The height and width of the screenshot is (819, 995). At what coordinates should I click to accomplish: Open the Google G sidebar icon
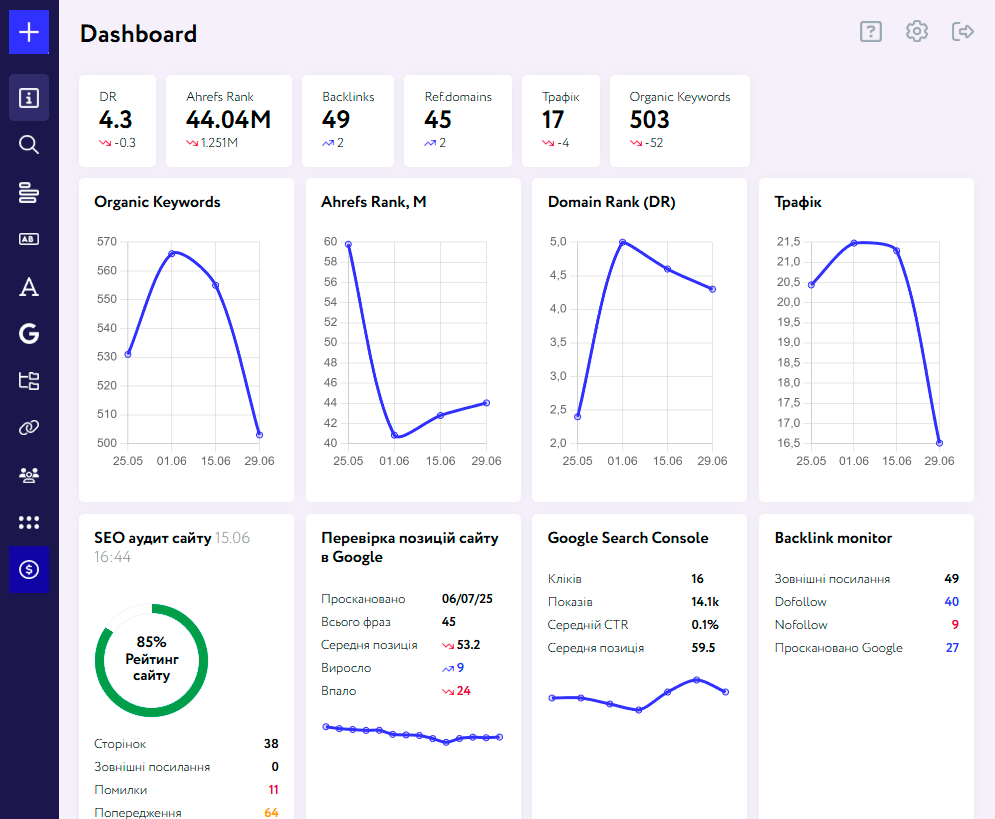click(29, 334)
